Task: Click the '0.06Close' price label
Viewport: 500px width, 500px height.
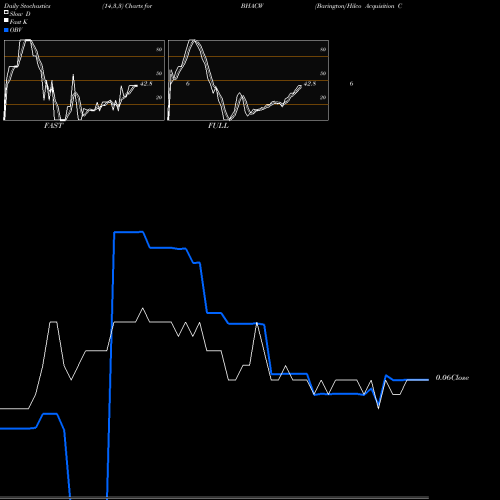Action: (x=452, y=378)
